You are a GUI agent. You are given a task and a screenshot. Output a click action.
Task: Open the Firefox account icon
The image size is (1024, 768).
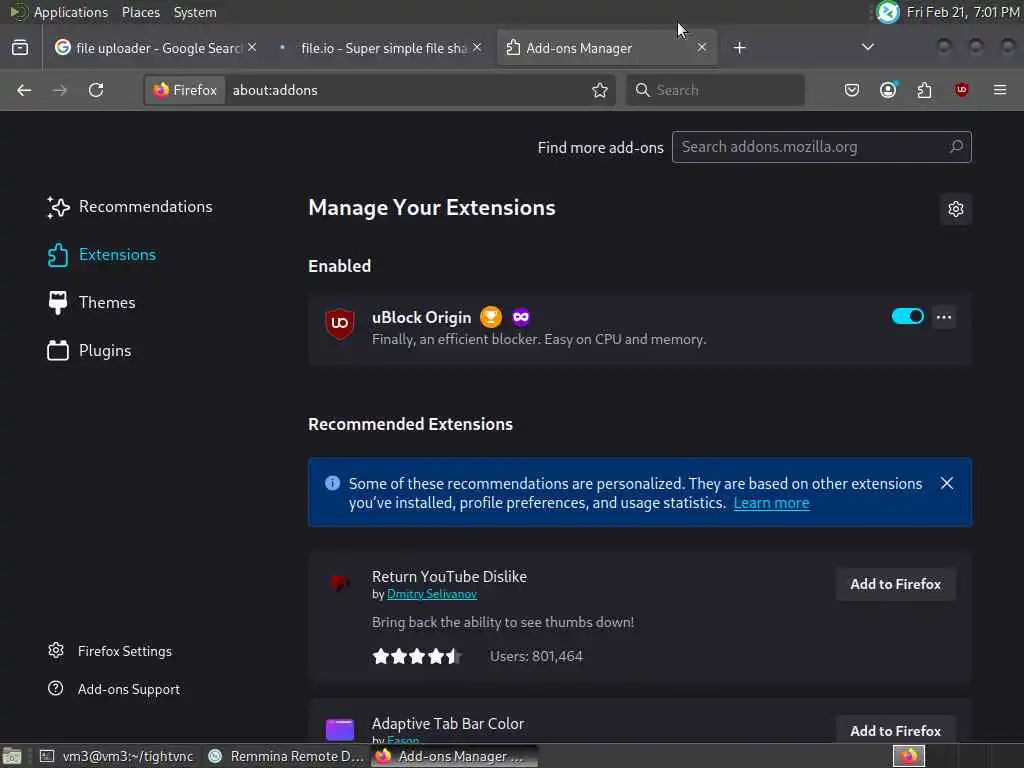(888, 90)
